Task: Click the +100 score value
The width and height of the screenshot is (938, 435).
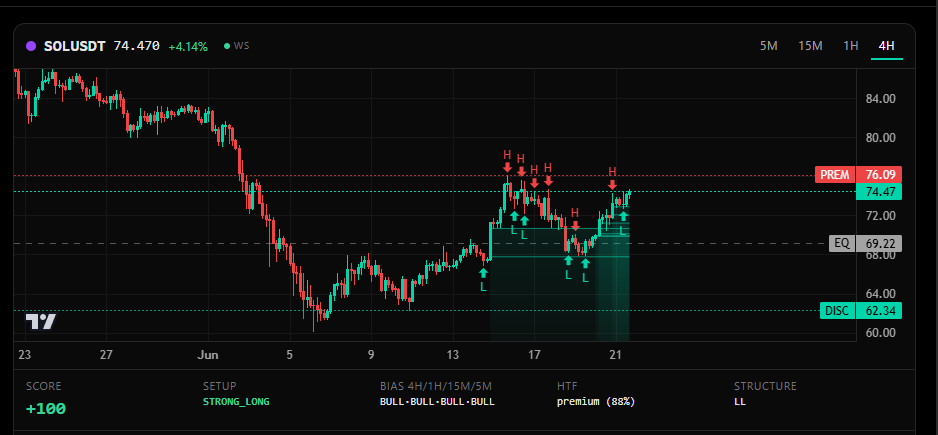Action: (46, 409)
